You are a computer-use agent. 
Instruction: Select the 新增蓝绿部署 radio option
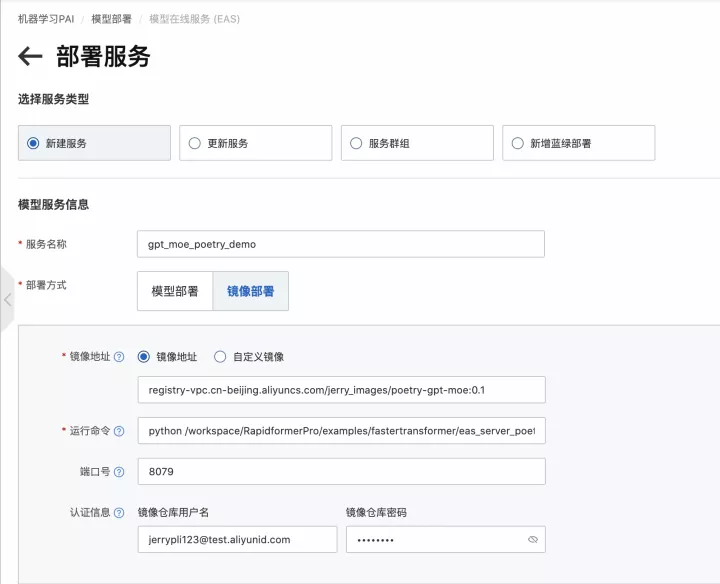[517, 143]
